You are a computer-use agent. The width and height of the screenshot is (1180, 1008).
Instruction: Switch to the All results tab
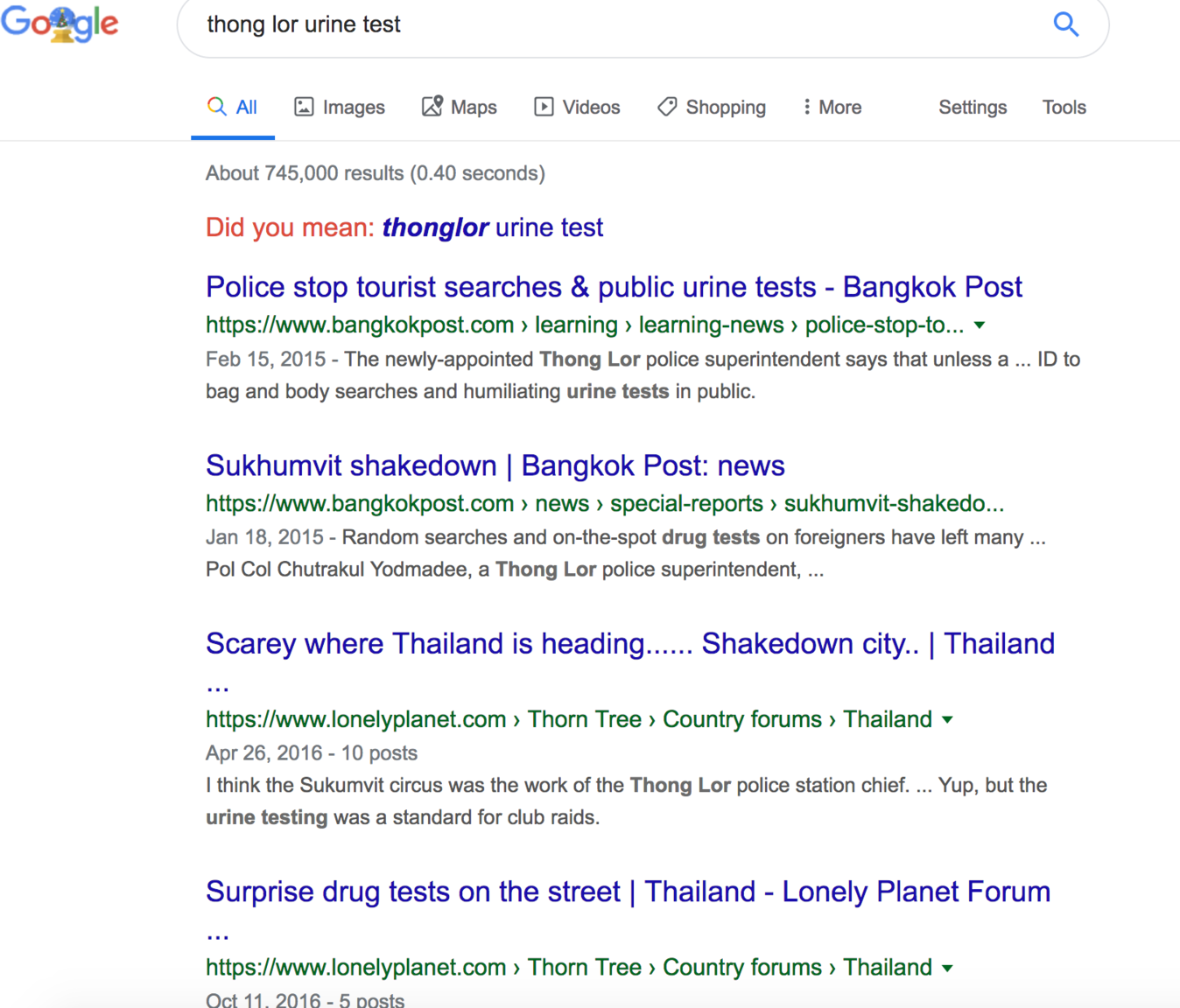233,108
